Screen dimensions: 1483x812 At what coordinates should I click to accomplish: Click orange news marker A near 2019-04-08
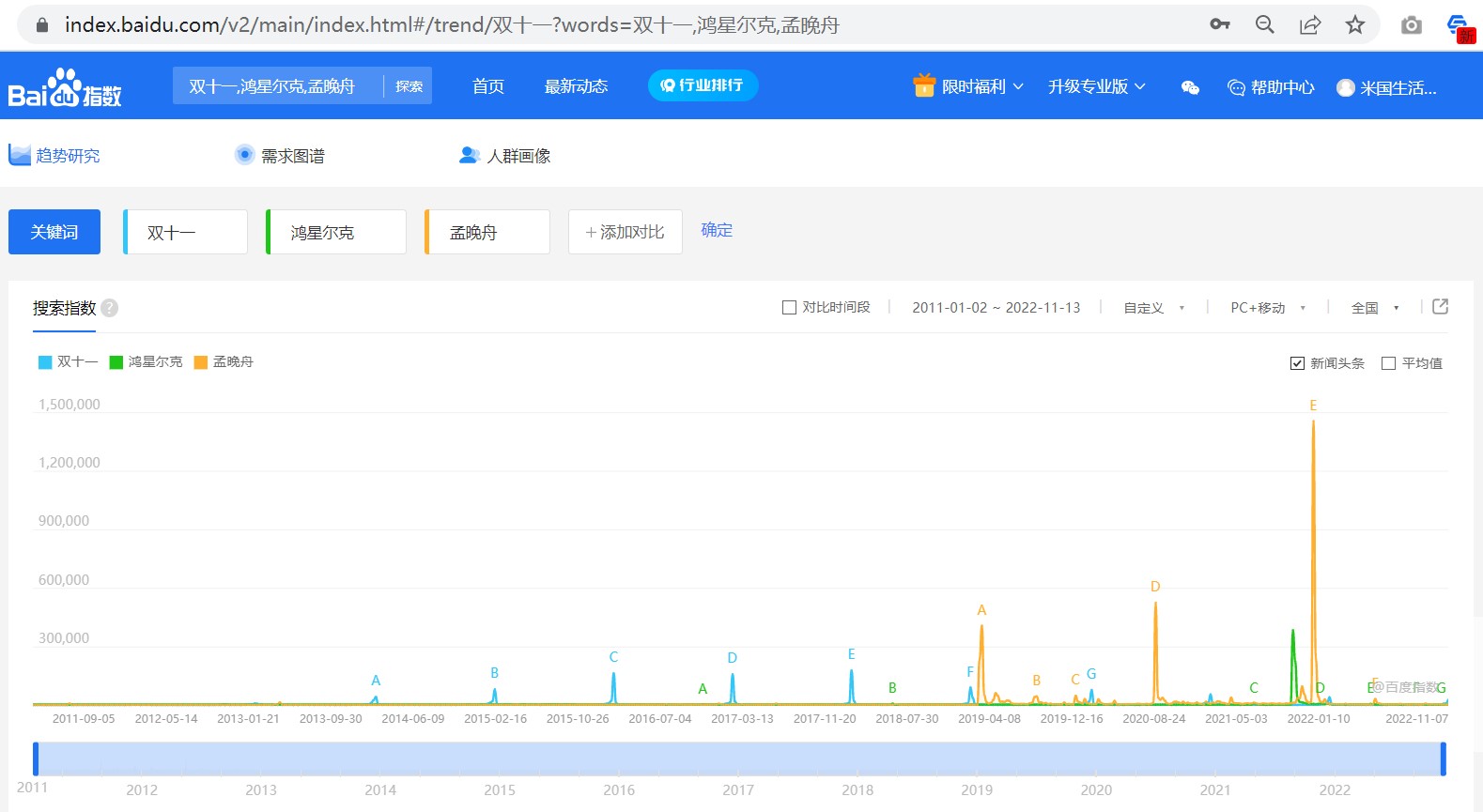[x=981, y=610]
